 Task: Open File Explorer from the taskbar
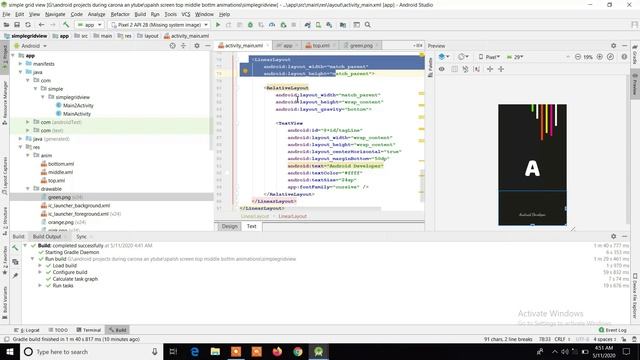click(x=215, y=351)
